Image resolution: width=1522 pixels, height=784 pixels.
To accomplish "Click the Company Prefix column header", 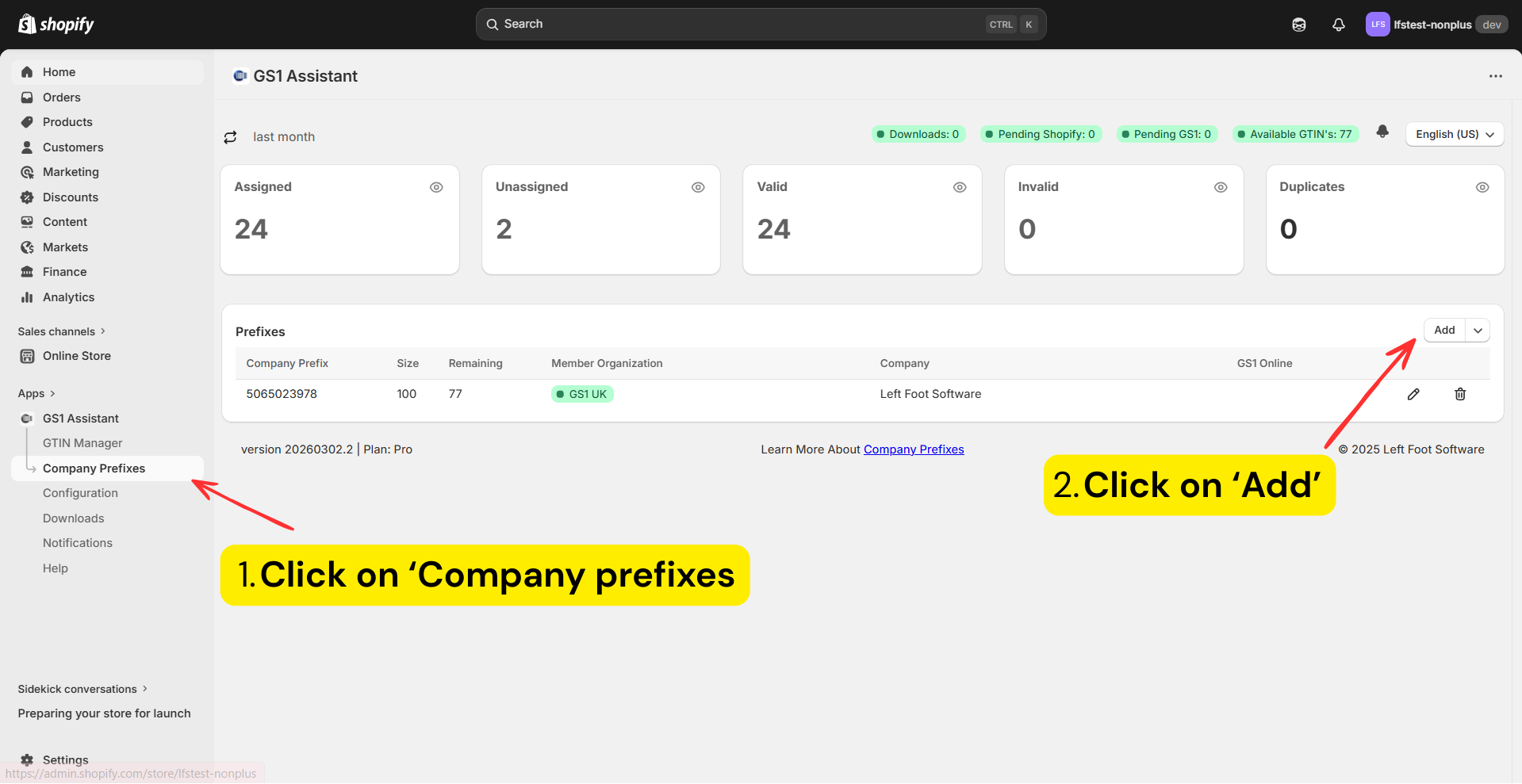I will click(287, 363).
